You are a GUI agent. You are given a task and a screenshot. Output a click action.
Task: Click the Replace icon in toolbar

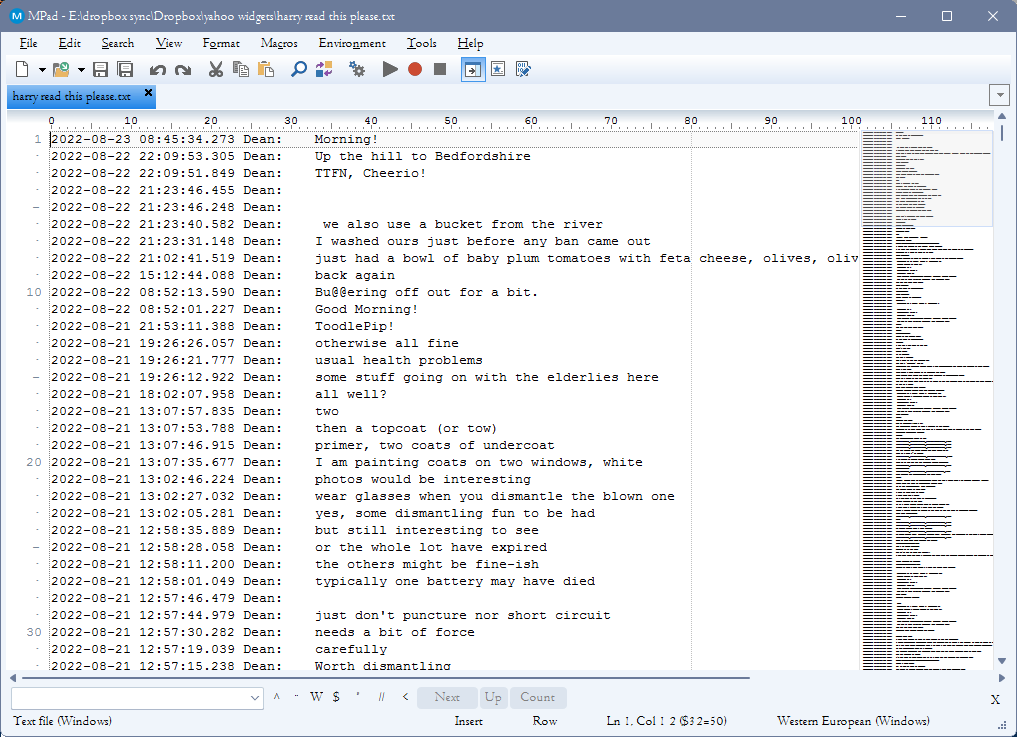pyautogui.click(x=323, y=69)
